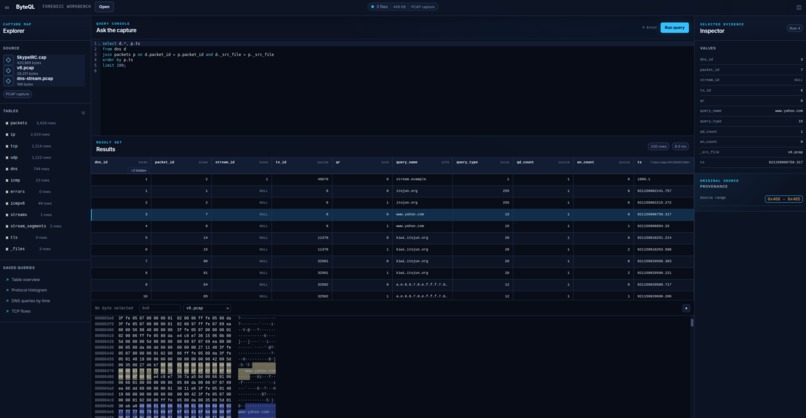
Task: Sort by query_type column header
Action: coord(483,162)
